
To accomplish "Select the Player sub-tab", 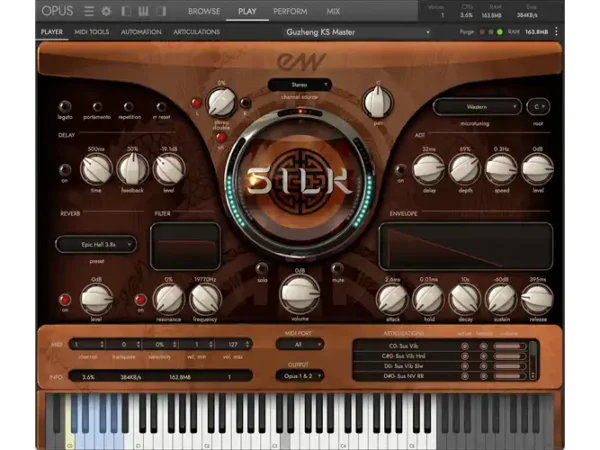I will tap(52, 32).
